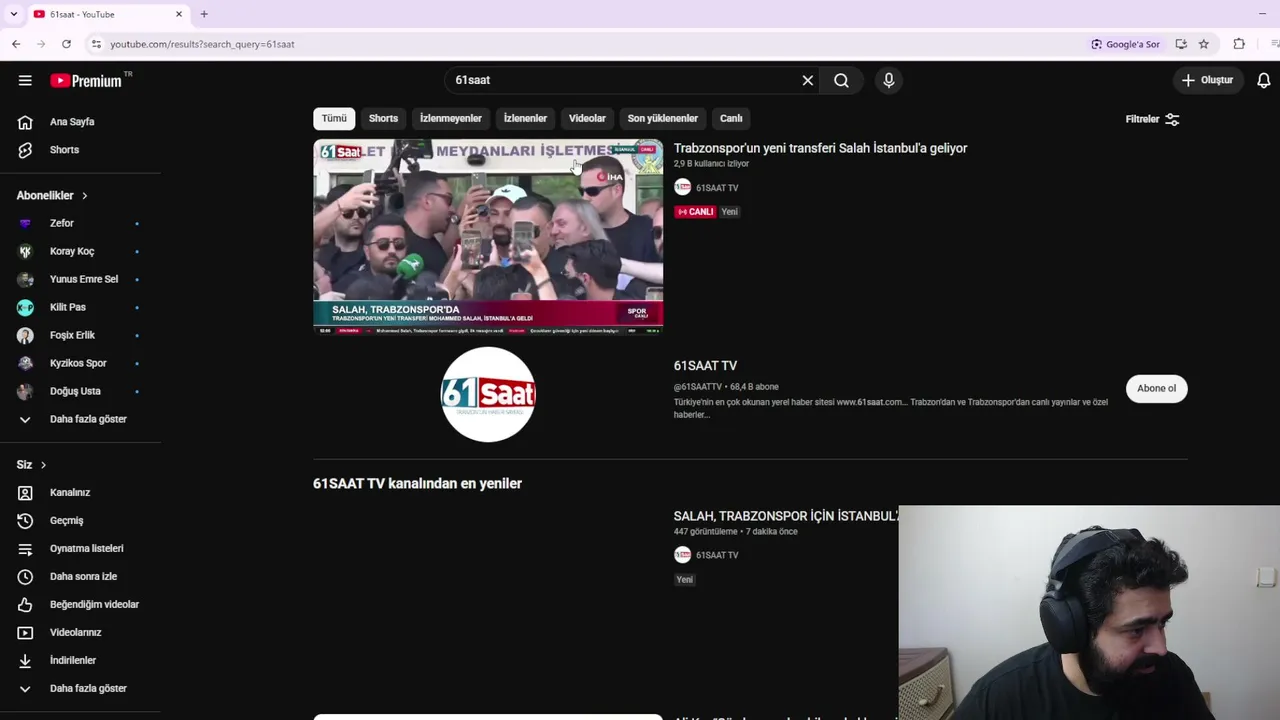Open the Salah İstanbul'a geliyor video title
Image resolution: width=1280 pixels, height=720 pixels.
(x=820, y=148)
